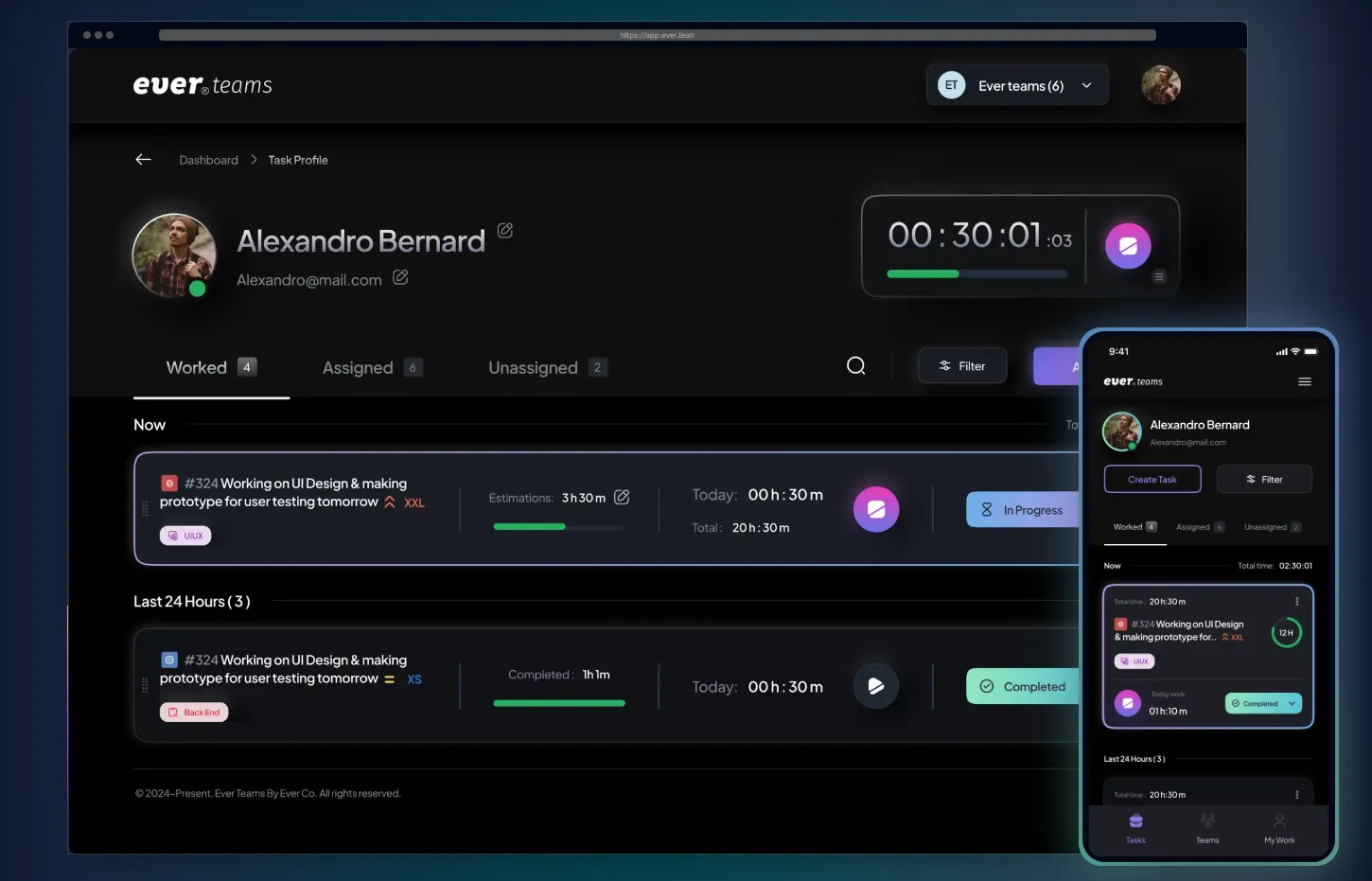Click the drag handle of XS task card
Screen dimensions: 1372x881
(x=145, y=685)
